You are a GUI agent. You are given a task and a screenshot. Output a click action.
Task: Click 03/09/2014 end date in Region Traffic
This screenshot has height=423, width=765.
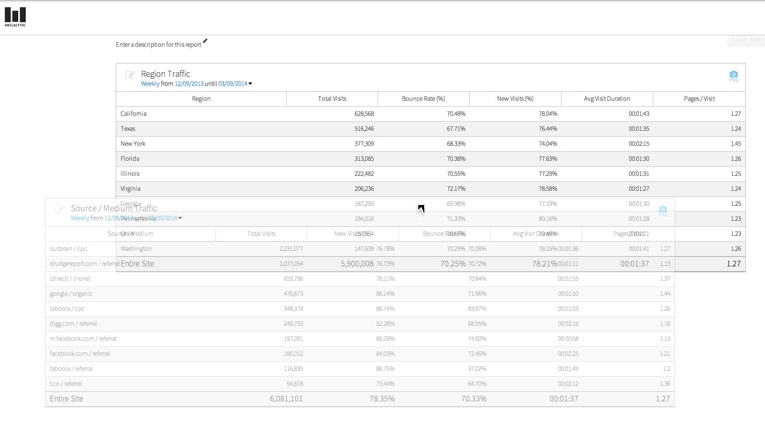pos(232,84)
